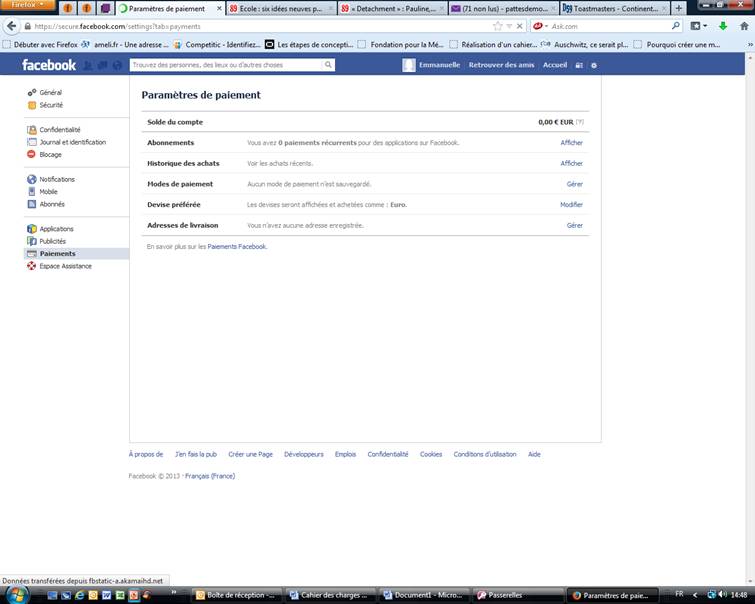The width and height of the screenshot is (755, 604).
Task: Open Cookies footer link
Action: coord(430,454)
